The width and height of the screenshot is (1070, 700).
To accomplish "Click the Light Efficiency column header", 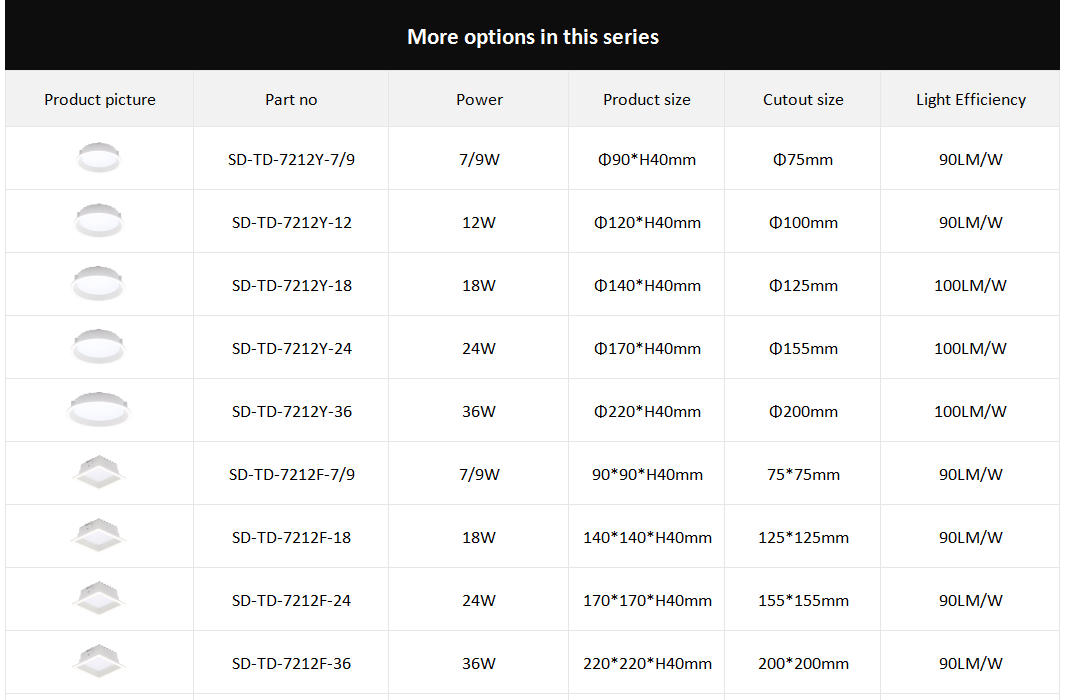I will 970,100.
